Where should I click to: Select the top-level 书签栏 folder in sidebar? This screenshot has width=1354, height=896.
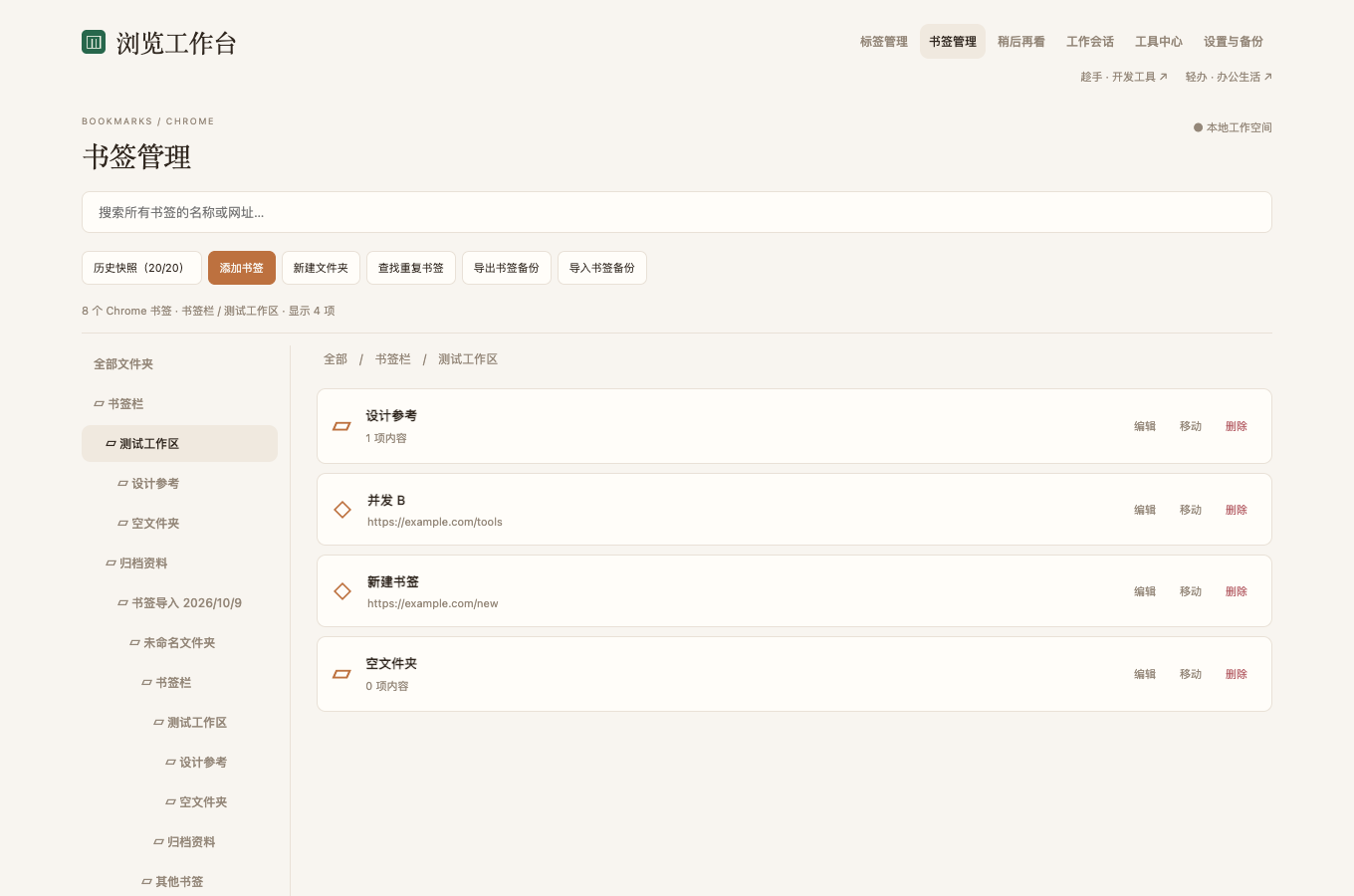click(x=179, y=404)
